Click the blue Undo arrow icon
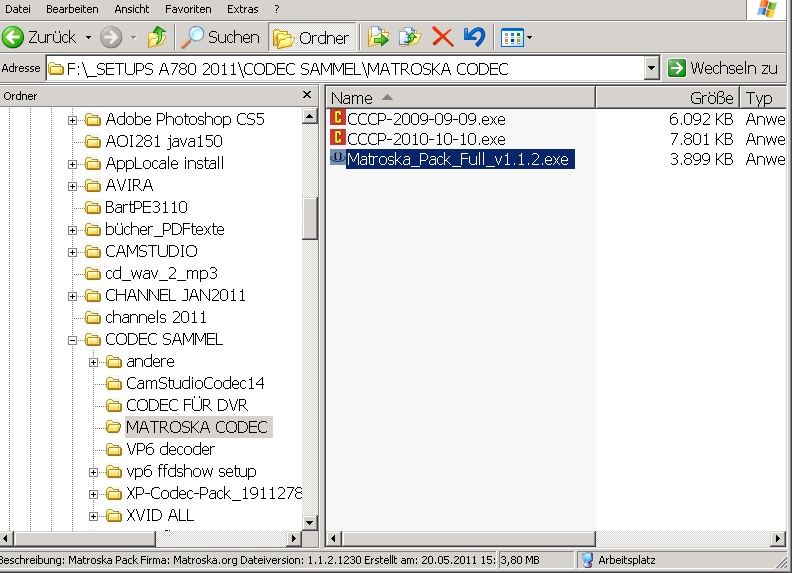Screen dimensions: 792x573 (x=474, y=38)
